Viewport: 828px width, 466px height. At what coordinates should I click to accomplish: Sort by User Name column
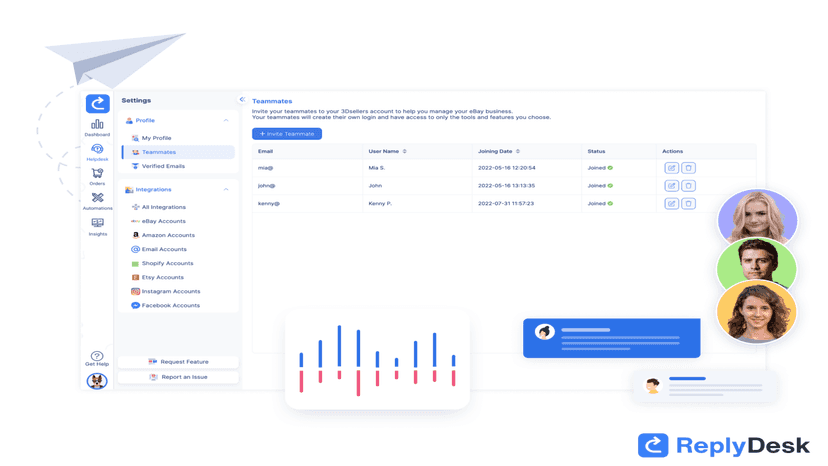point(405,151)
